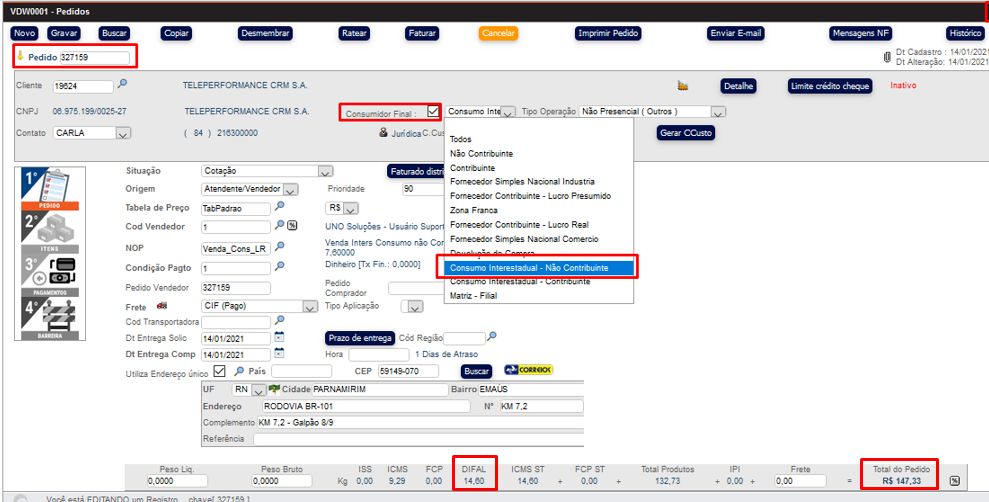Click the magnifier search icon beside Cliente field

[123, 85]
